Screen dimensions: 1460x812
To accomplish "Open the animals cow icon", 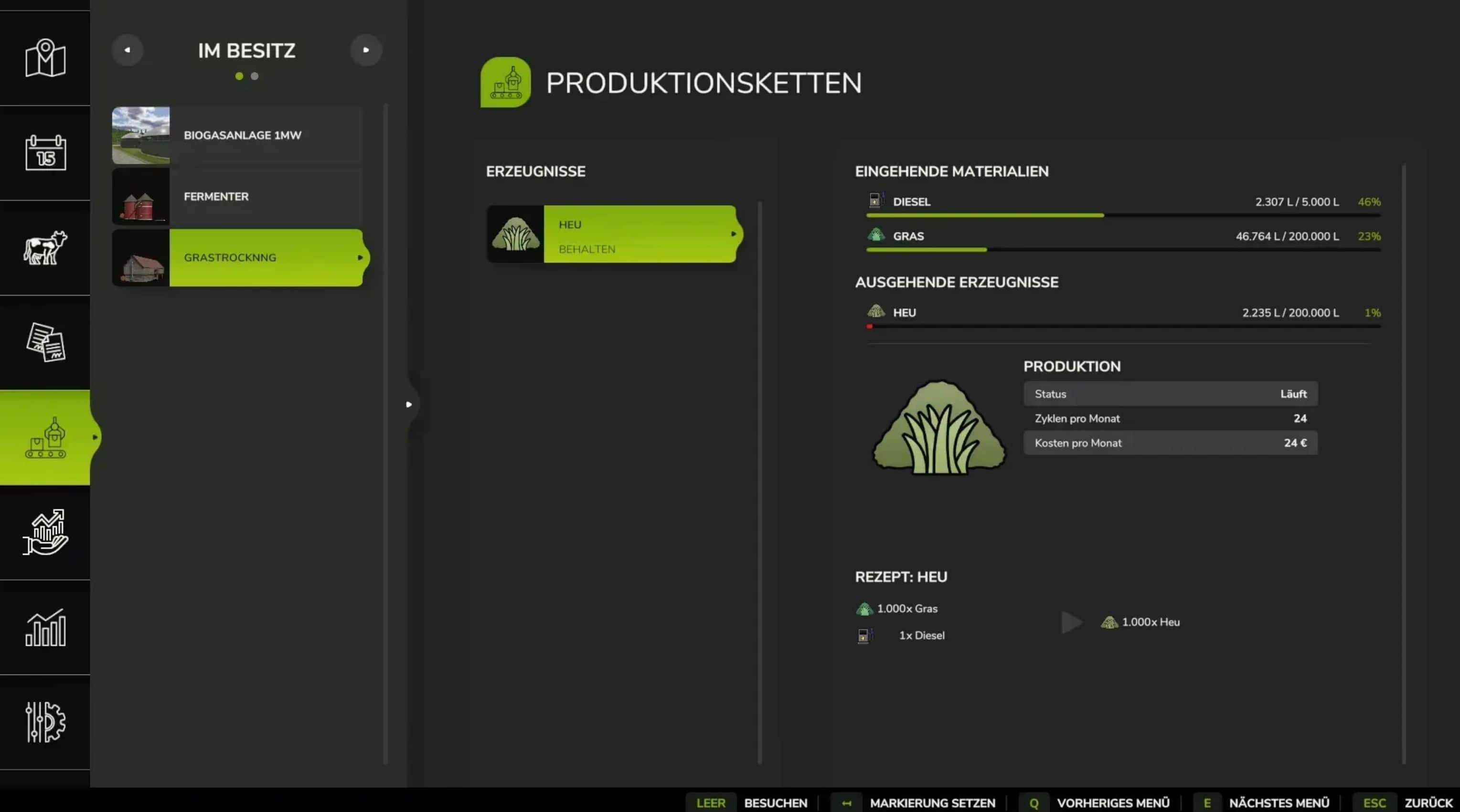I will (45, 247).
